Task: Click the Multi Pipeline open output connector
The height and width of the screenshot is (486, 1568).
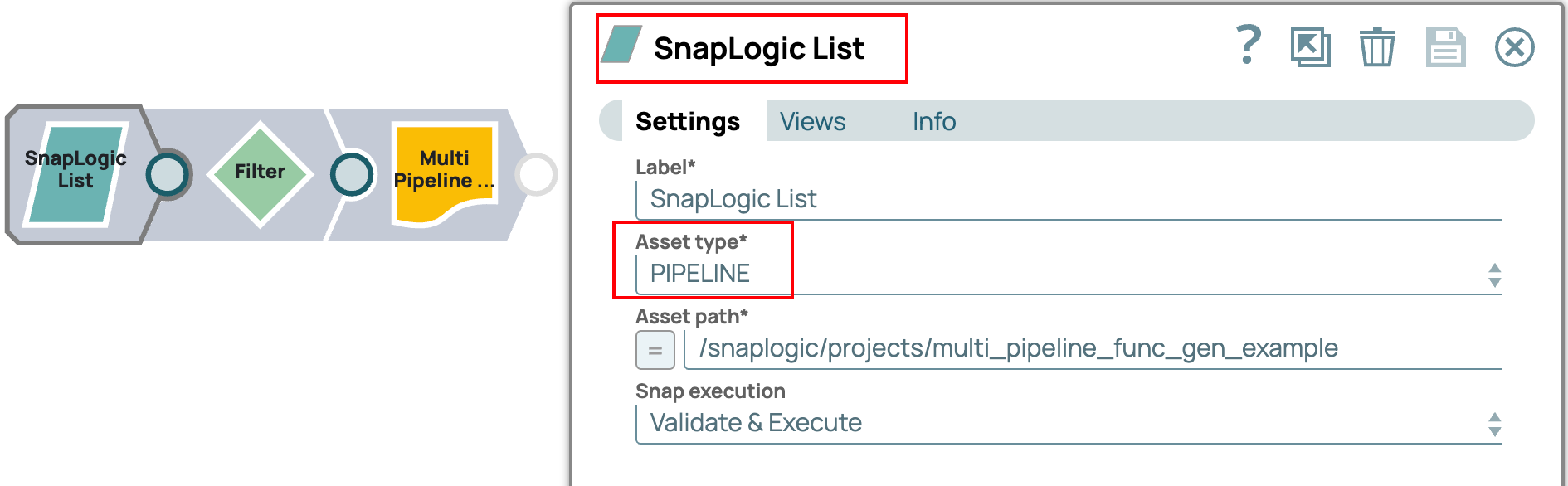Action: click(x=536, y=174)
